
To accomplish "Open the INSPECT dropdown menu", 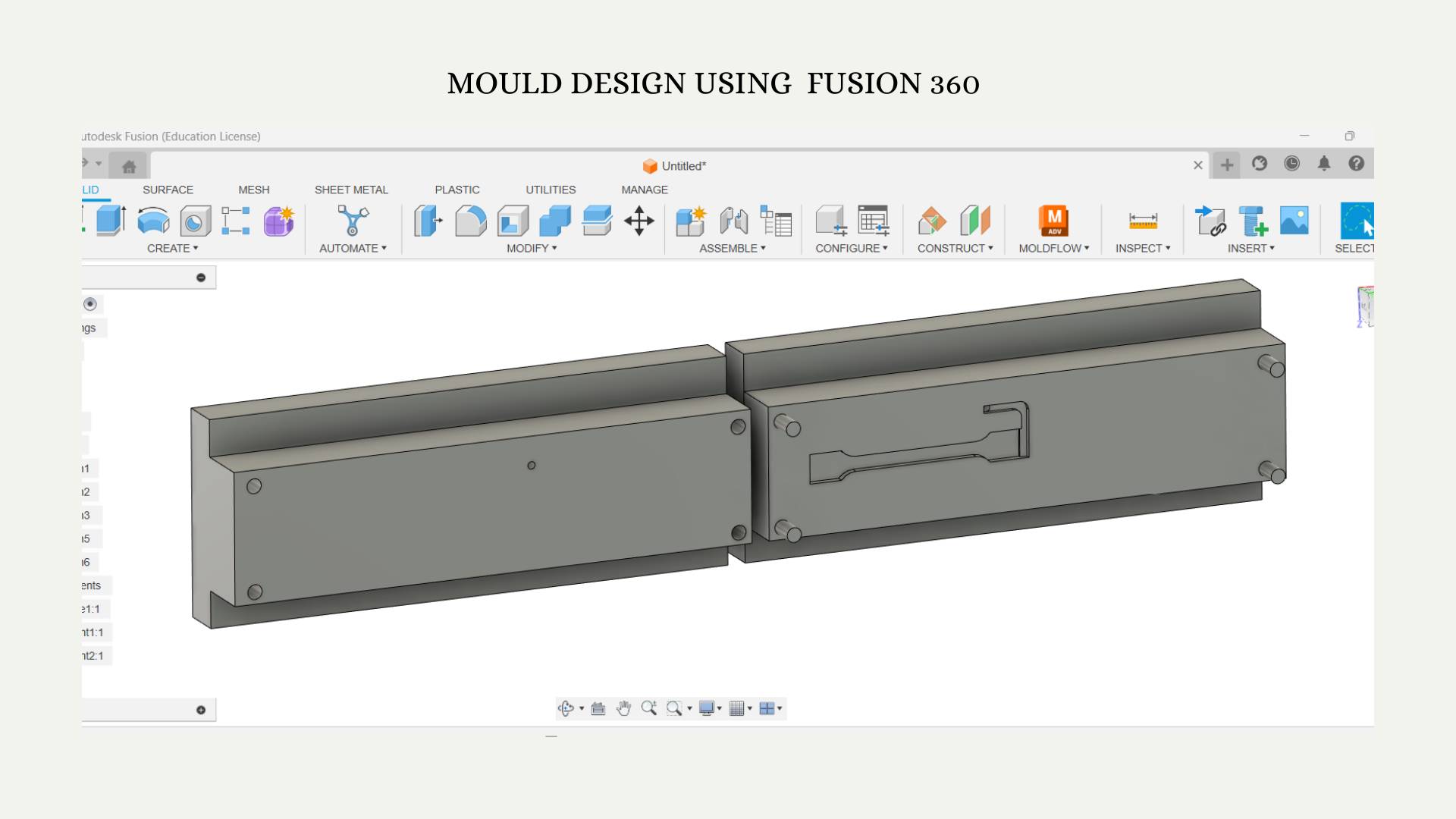I will click(1143, 248).
